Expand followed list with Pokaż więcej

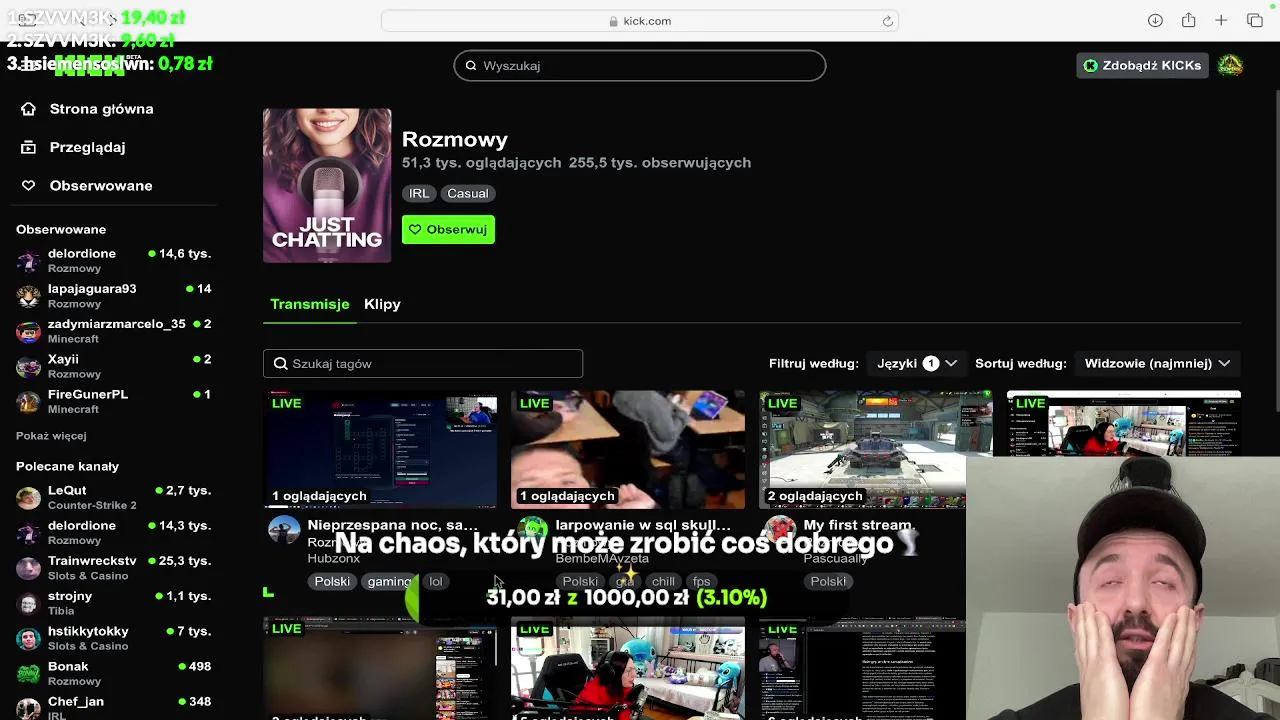tap(51, 436)
